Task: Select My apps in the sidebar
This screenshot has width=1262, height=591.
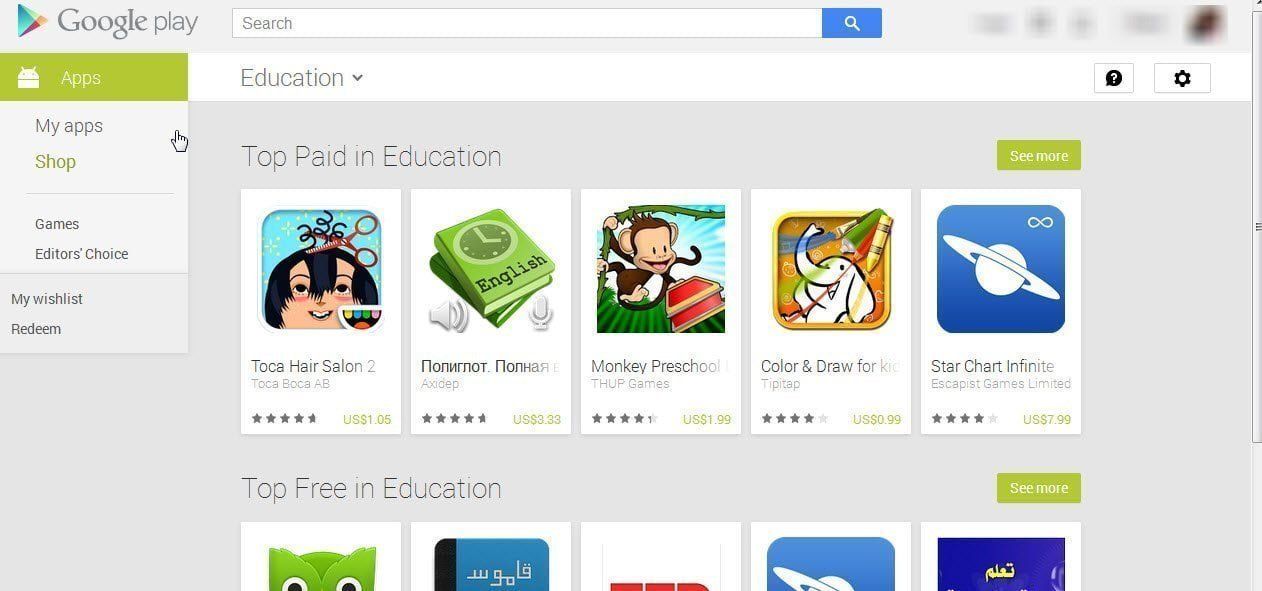Action: pos(69,126)
